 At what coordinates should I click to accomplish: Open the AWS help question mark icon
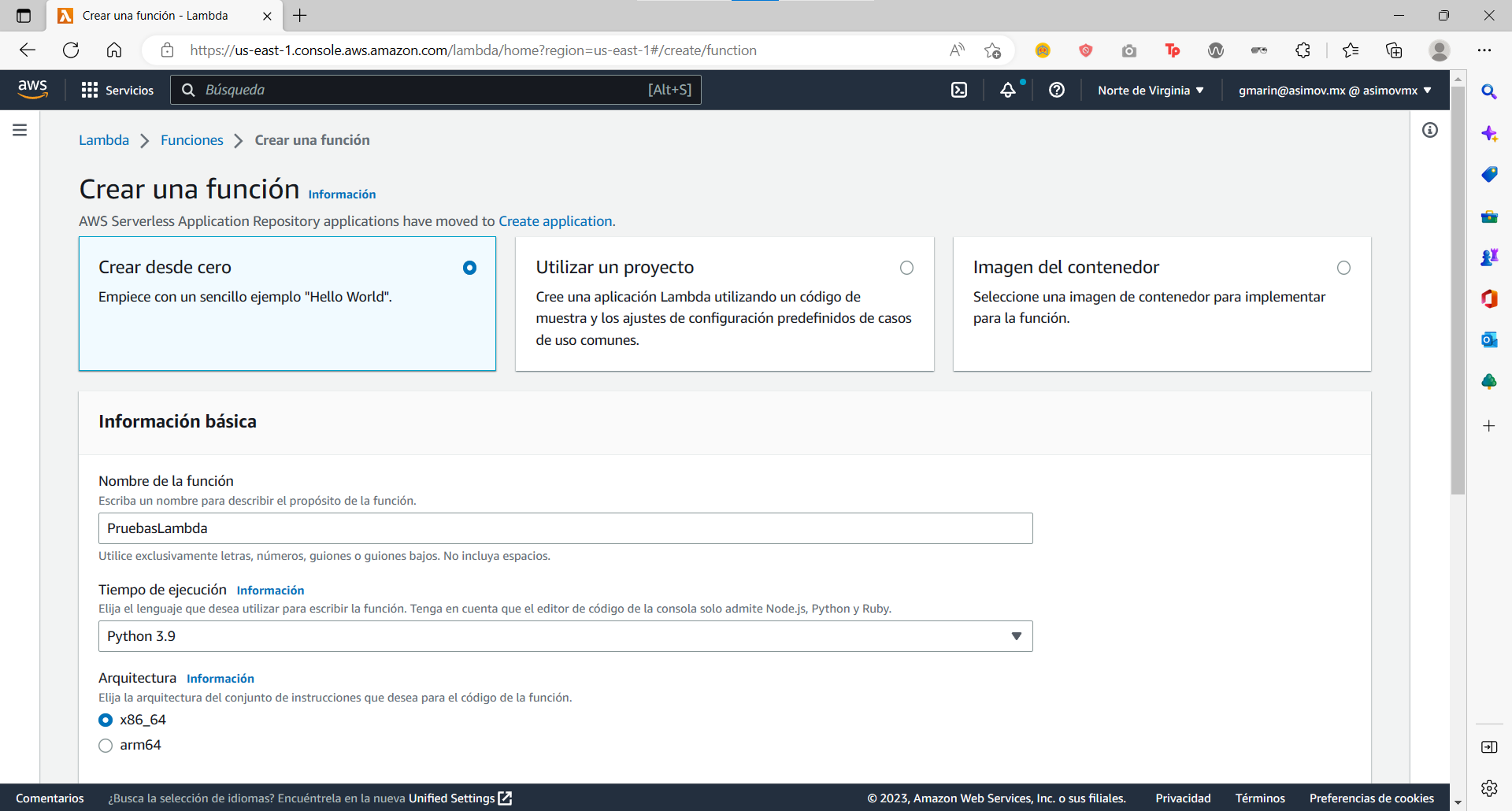[x=1057, y=90]
